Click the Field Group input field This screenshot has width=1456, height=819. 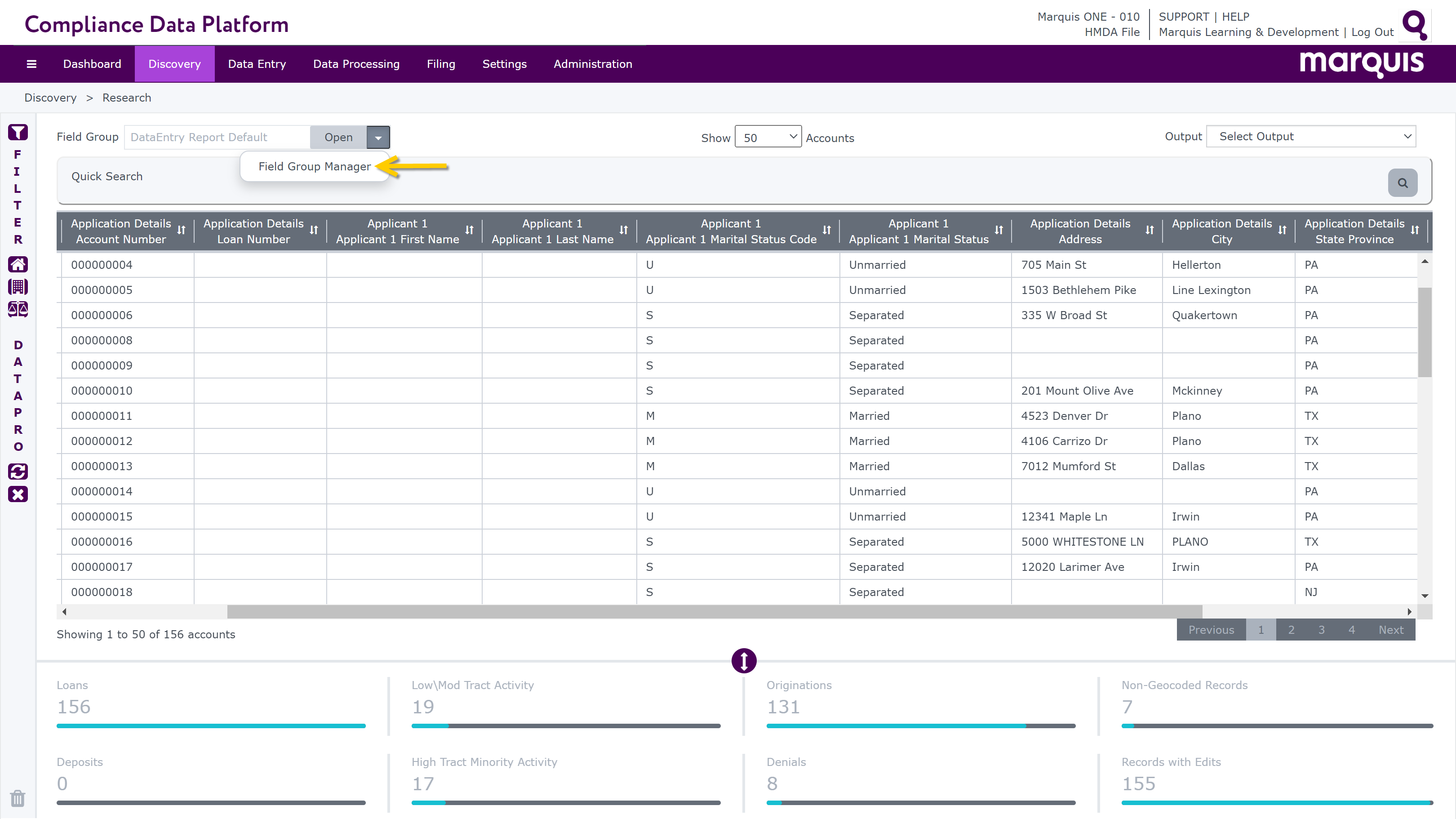pos(217,138)
